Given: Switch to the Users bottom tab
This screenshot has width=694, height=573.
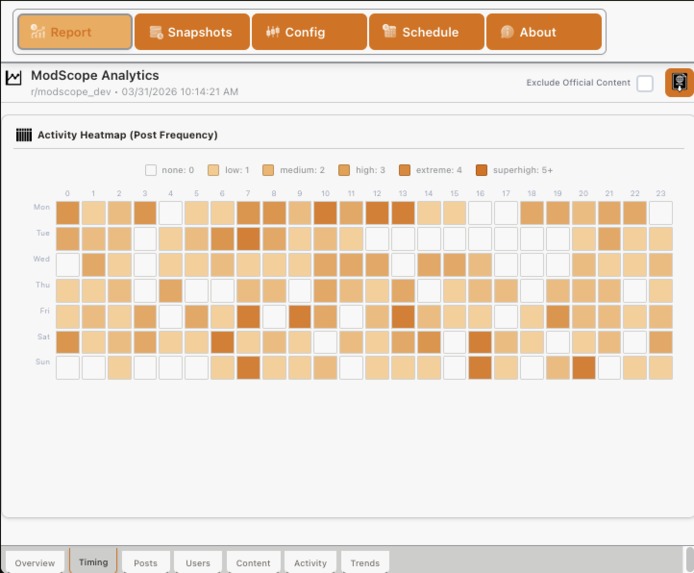Looking at the screenshot, I should click(198, 563).
